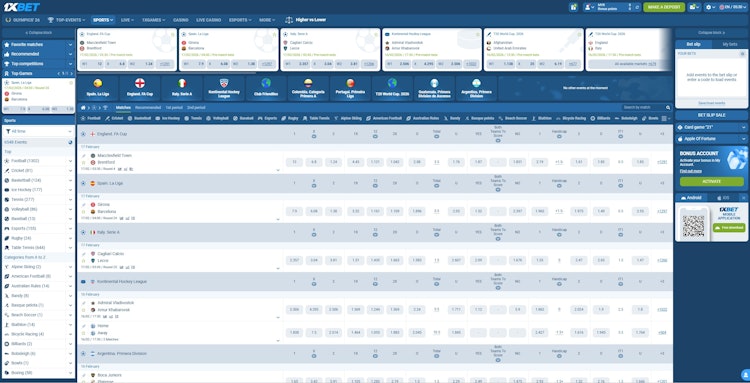Viewport: 750px width, 383px height.
Task: Open Club Friendlies tournament tile
Action: [x=266, y=88]
